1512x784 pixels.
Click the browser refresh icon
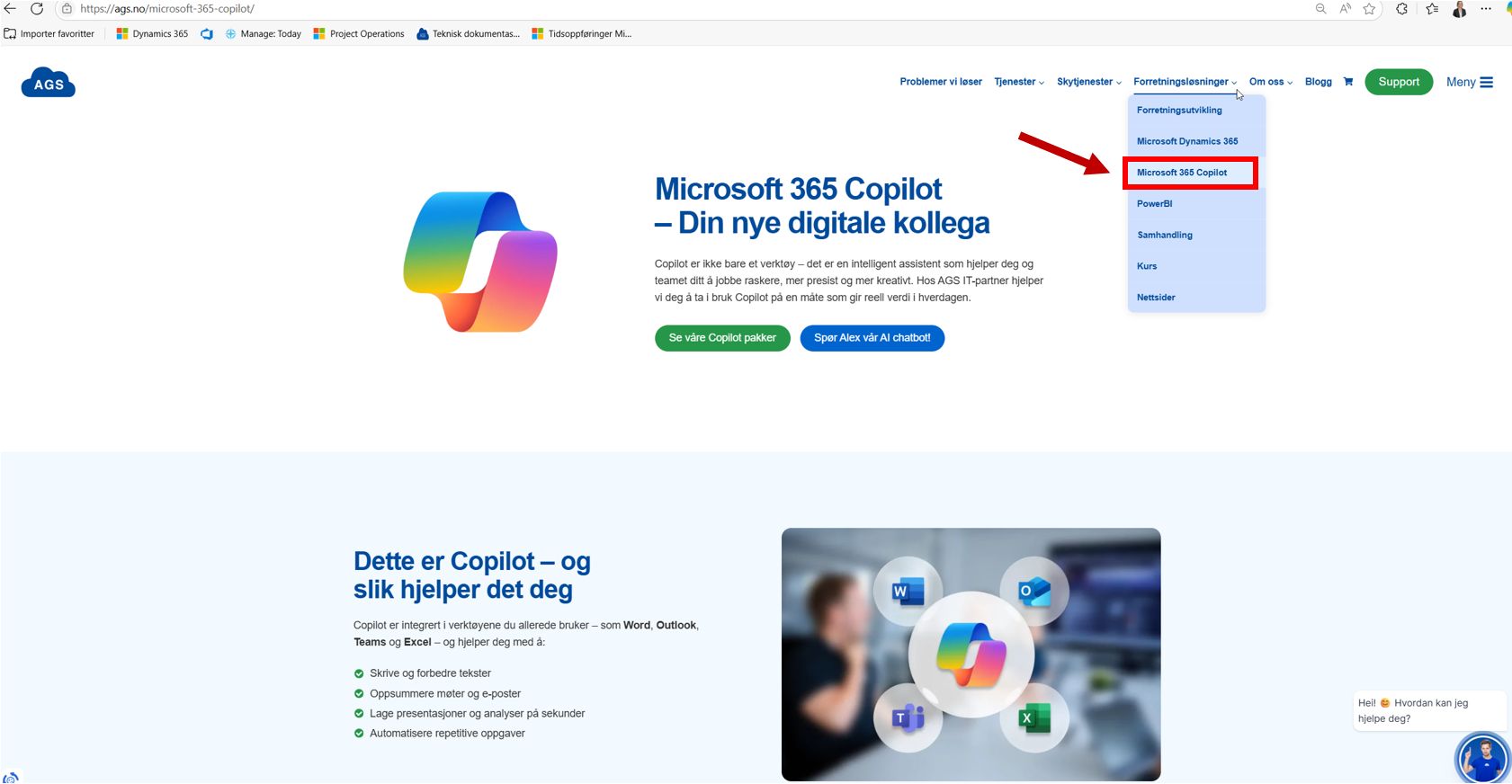click(x=37, y=9)
